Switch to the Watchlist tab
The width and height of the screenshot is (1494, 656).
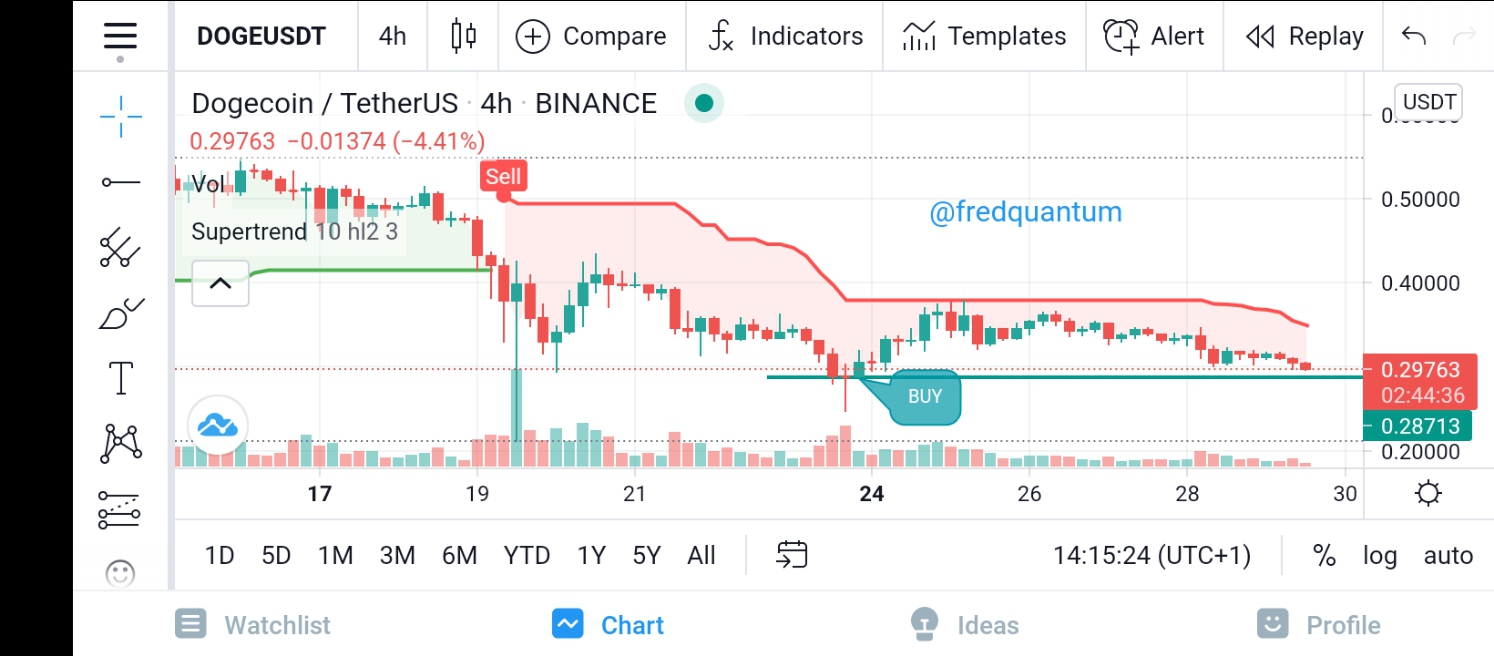tap(253, 625)
